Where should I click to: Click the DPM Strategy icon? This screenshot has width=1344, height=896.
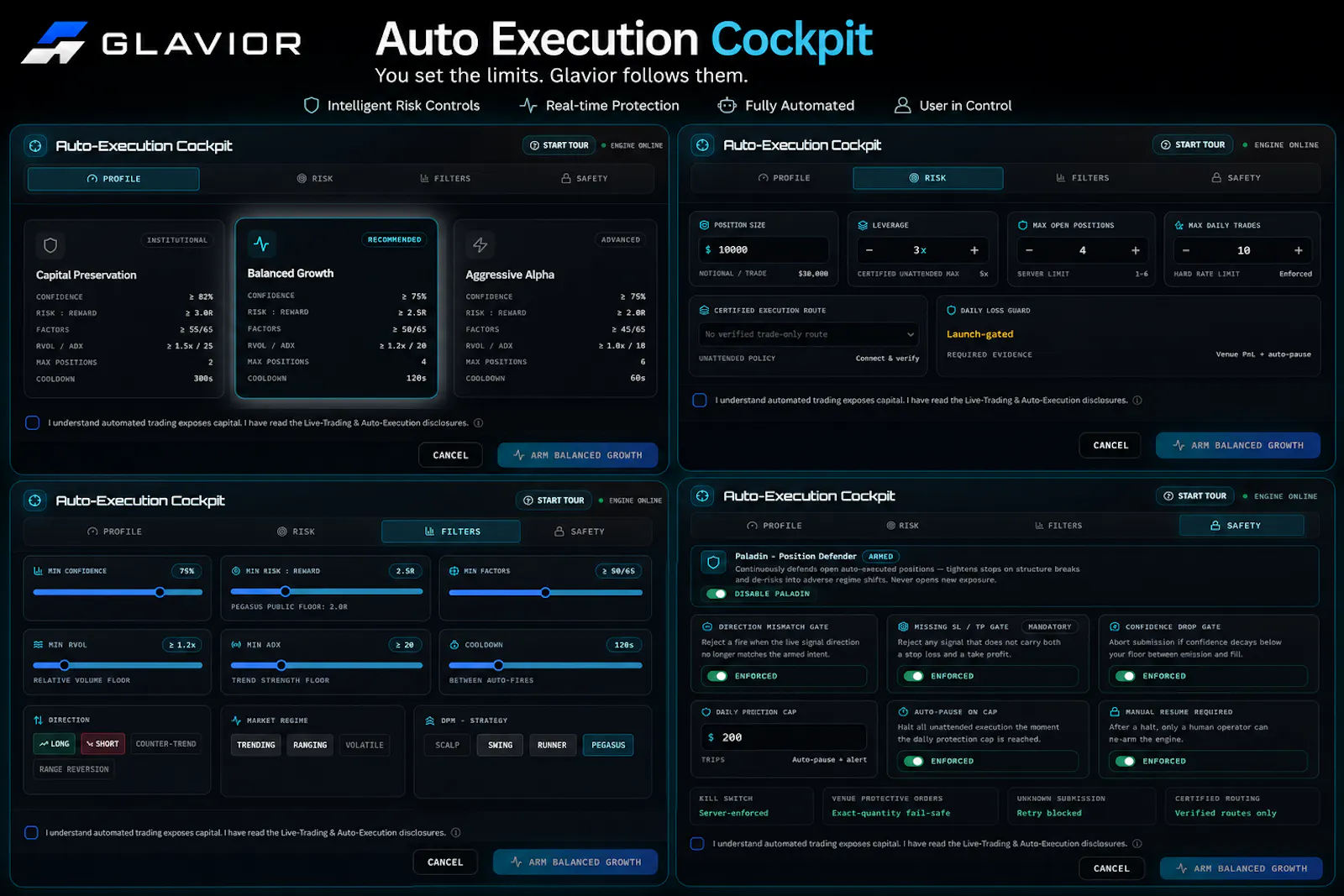pos(429,720)
